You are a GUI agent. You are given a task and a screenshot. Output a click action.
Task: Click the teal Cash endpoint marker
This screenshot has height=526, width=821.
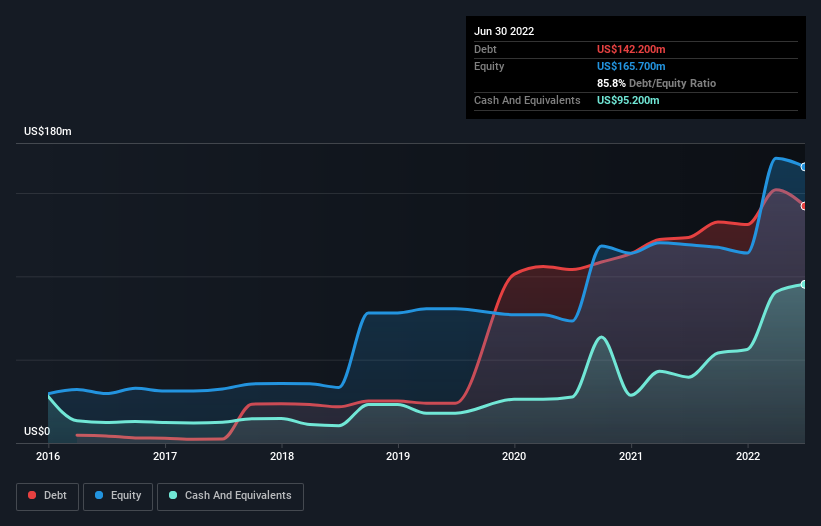coord(804,285)
